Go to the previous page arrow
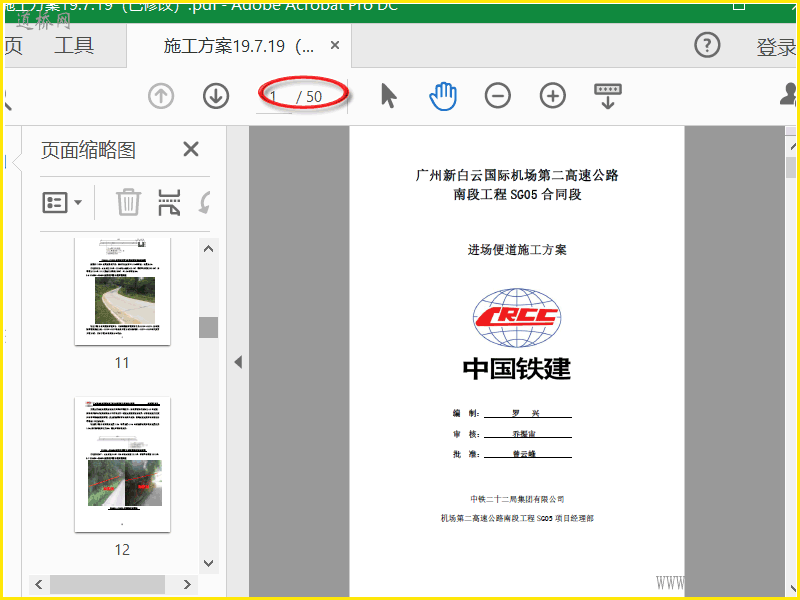The image size is (800, 600). coord(161,96)
